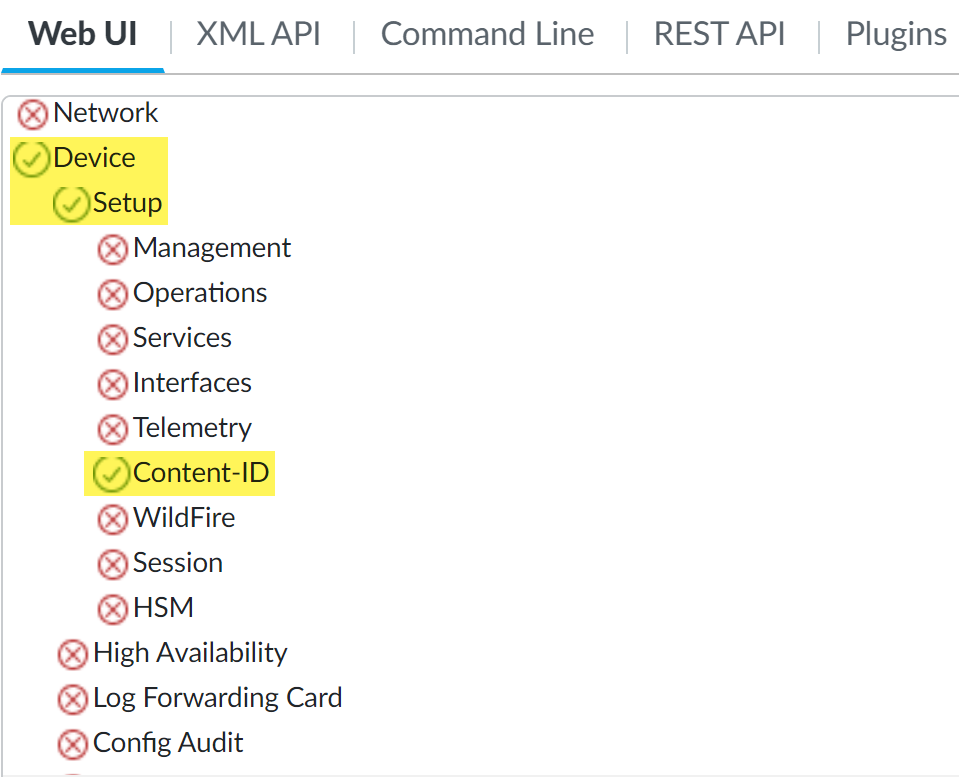The image size is (959, 777).
Task: Select the Setup tree node label
Action: pyautogui.click(x=127, y=203)
